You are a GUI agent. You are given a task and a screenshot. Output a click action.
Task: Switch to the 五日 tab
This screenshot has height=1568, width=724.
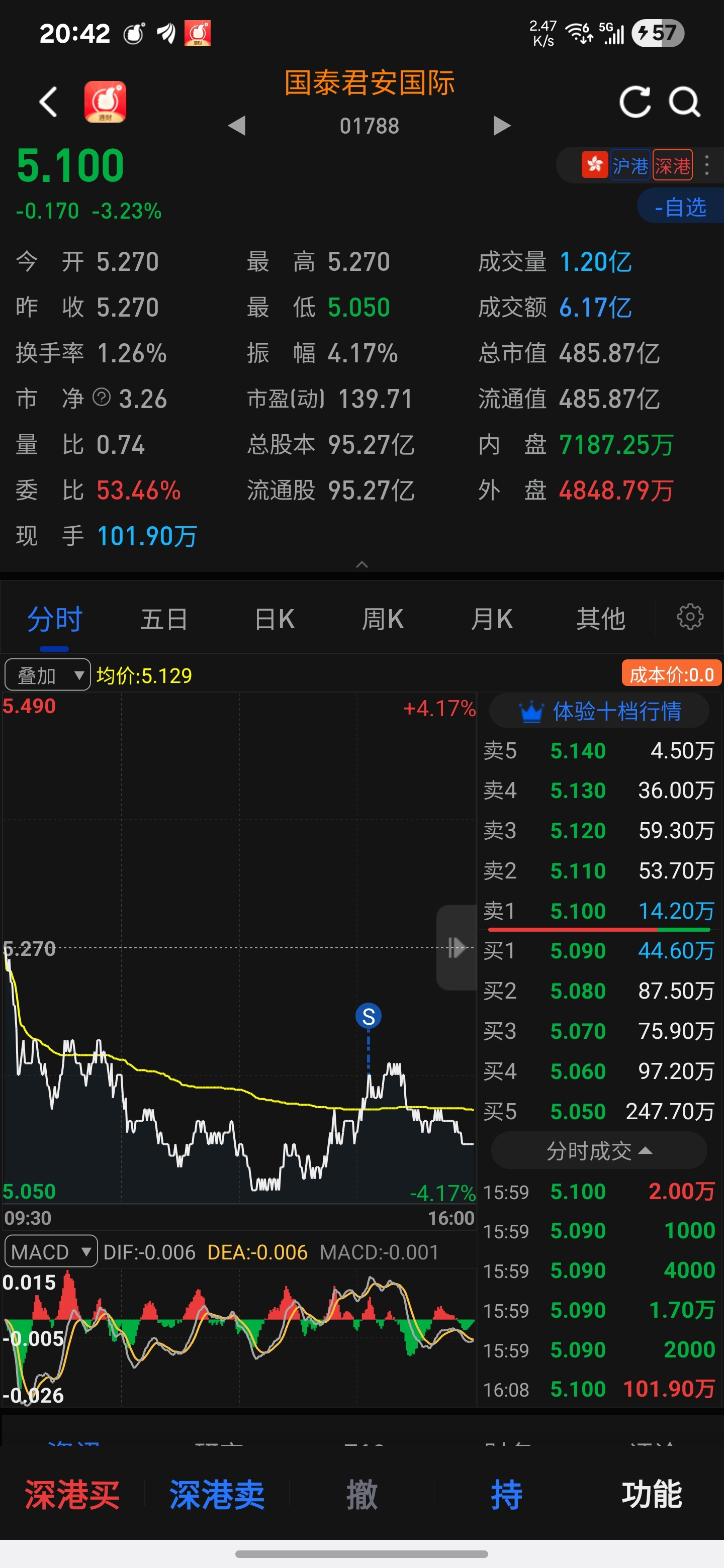[164, 619]
